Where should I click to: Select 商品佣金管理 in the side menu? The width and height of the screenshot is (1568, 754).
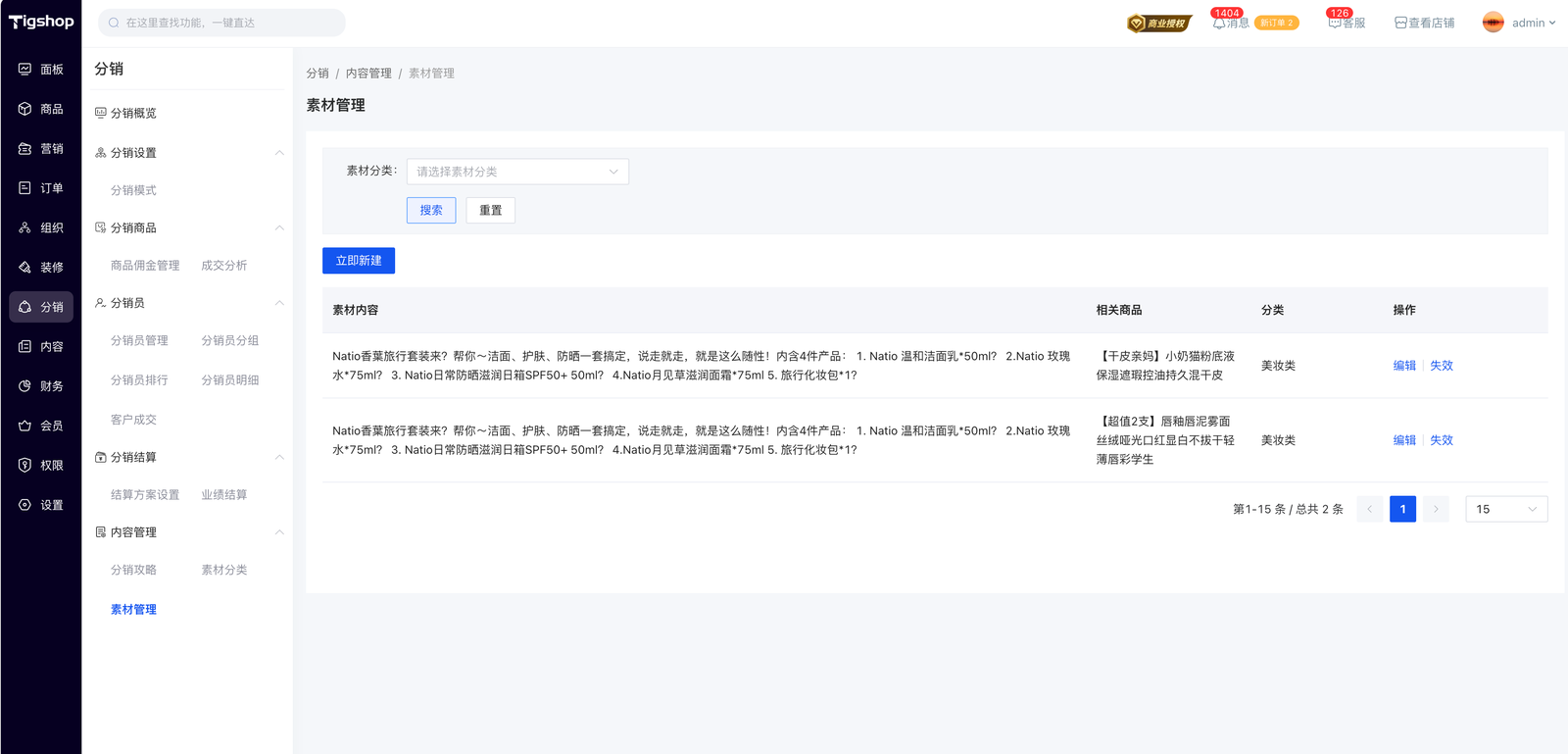click(x=145, y=266)
